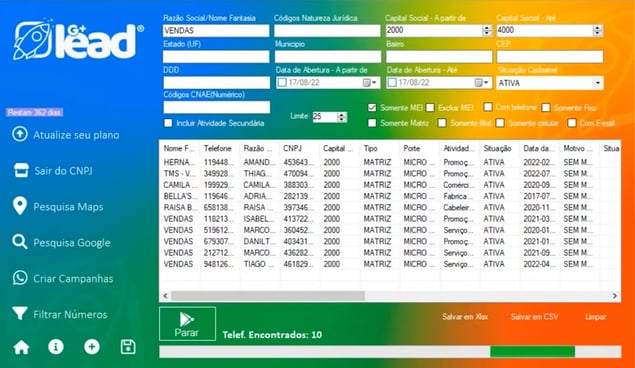Click the floppy disk save icon
635x368 pixels.
click(x=128, y=347)
